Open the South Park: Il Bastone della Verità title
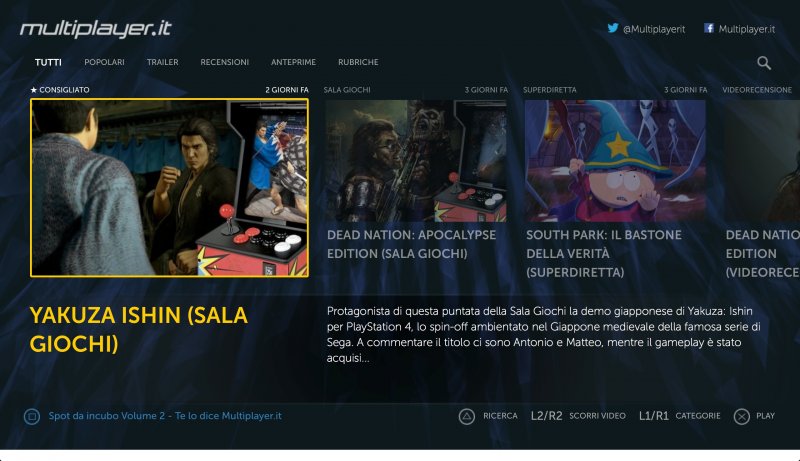Viewport: 800px width, 461px height. (603, 253)
